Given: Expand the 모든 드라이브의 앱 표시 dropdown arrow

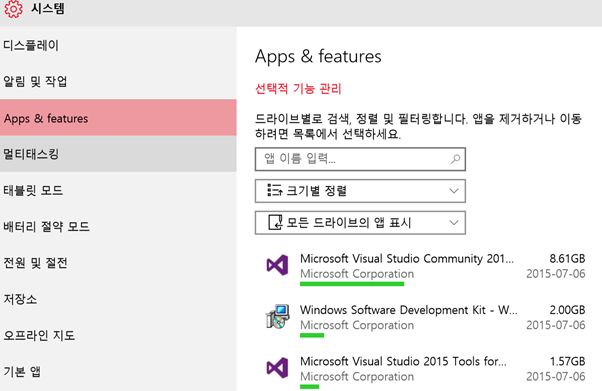Looking at the screenshot, I should [454, 222].
